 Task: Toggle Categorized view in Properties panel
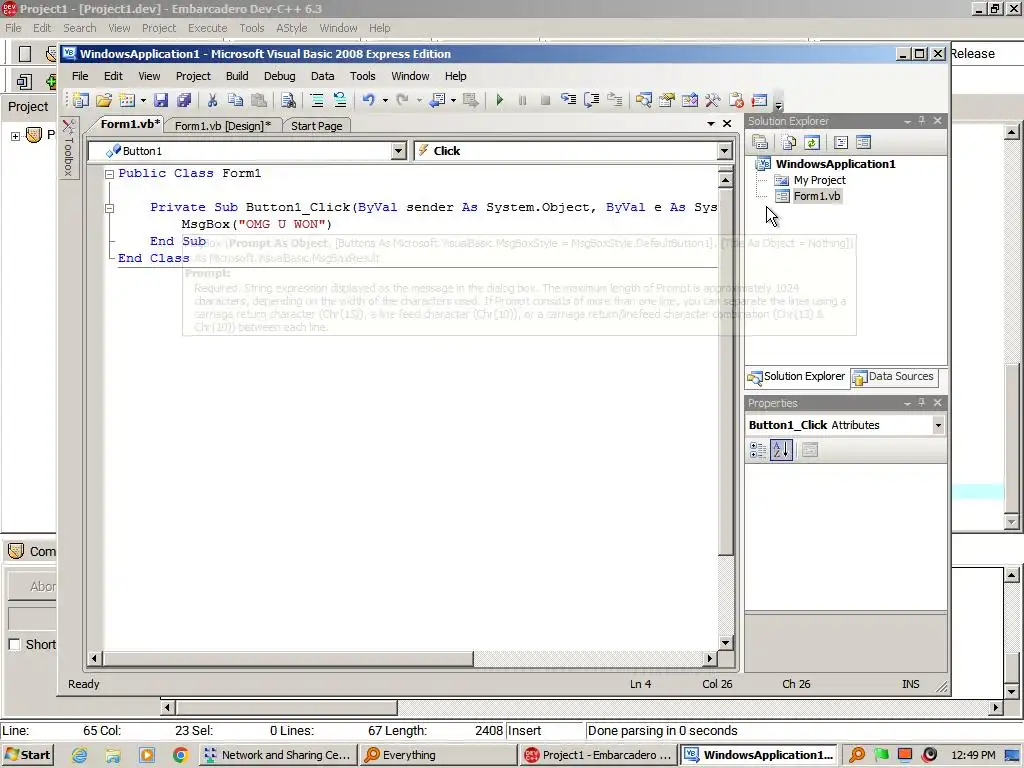pos(758,450)
